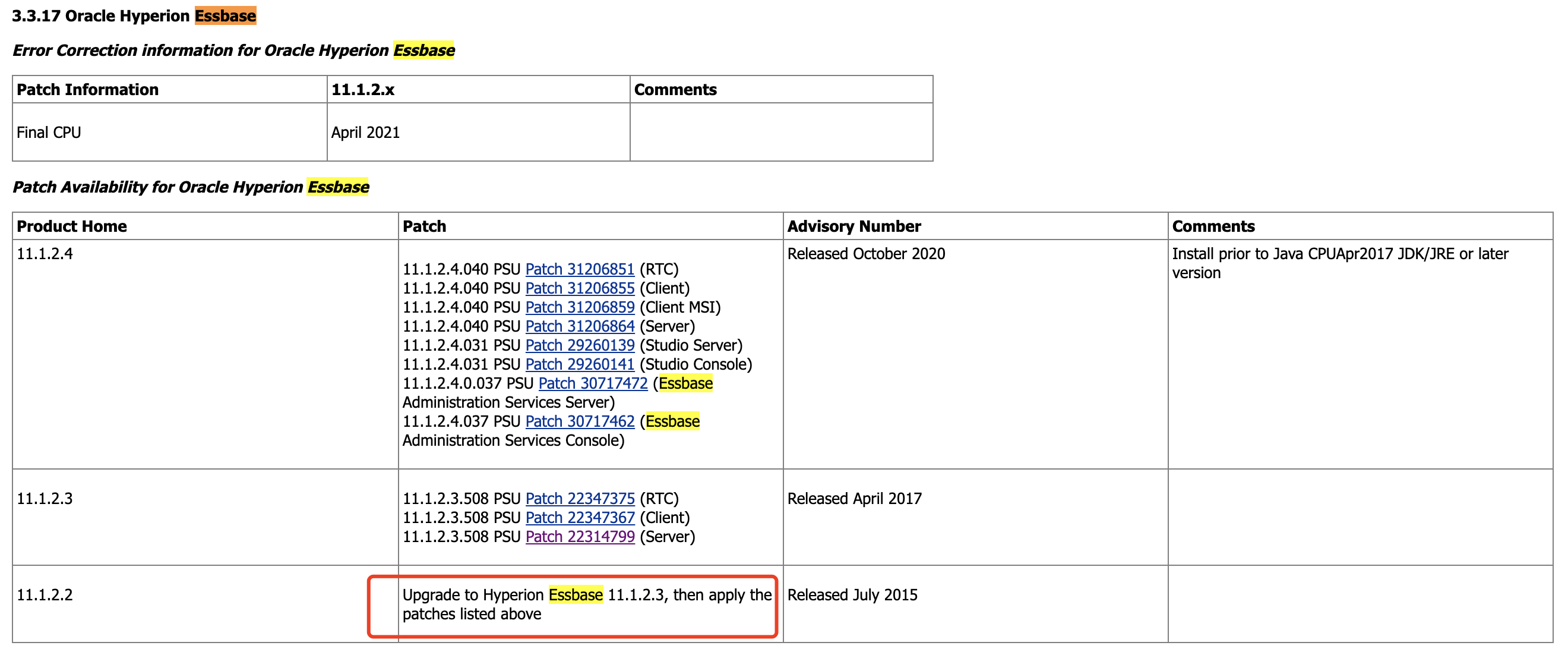
Task: Click 'Upgrade to Hyperion Essbase 11.1.2.3' text
Action: click(587, 604)
